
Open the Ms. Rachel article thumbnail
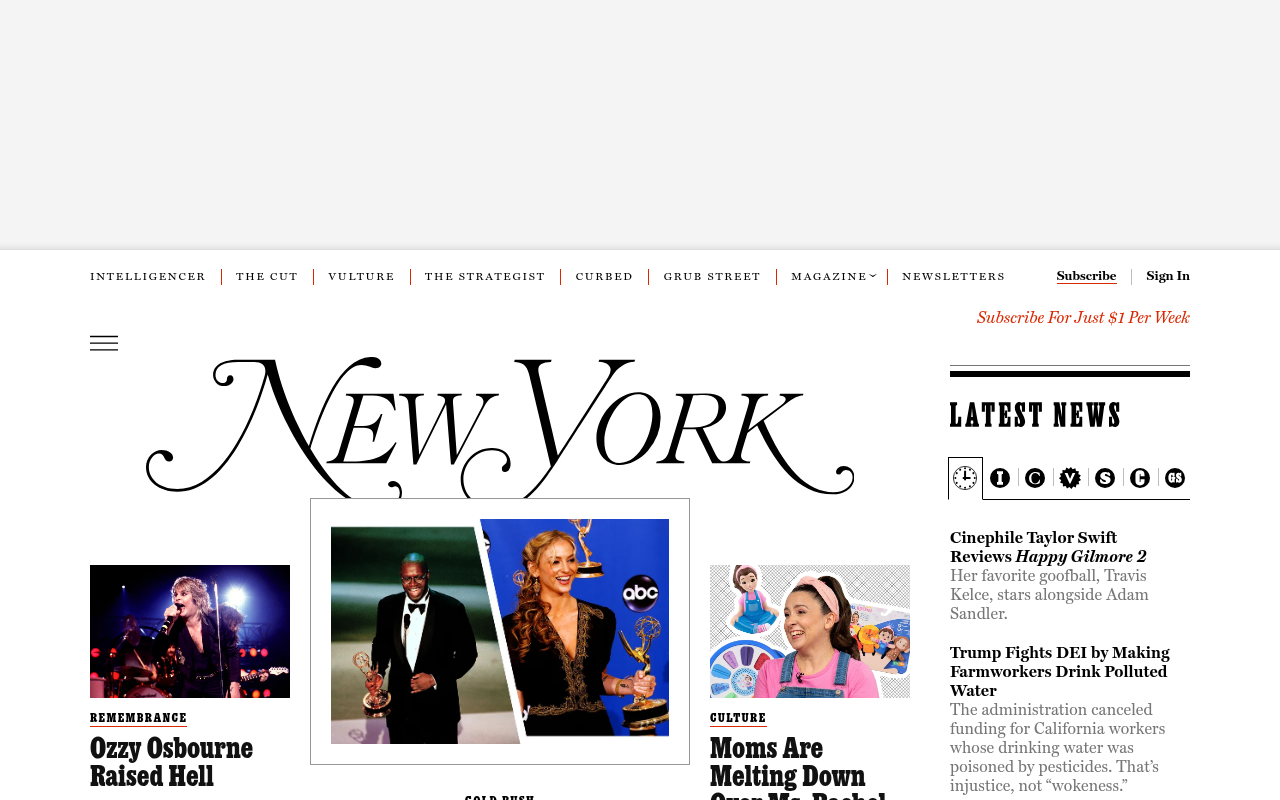click(x=810, y=631)
